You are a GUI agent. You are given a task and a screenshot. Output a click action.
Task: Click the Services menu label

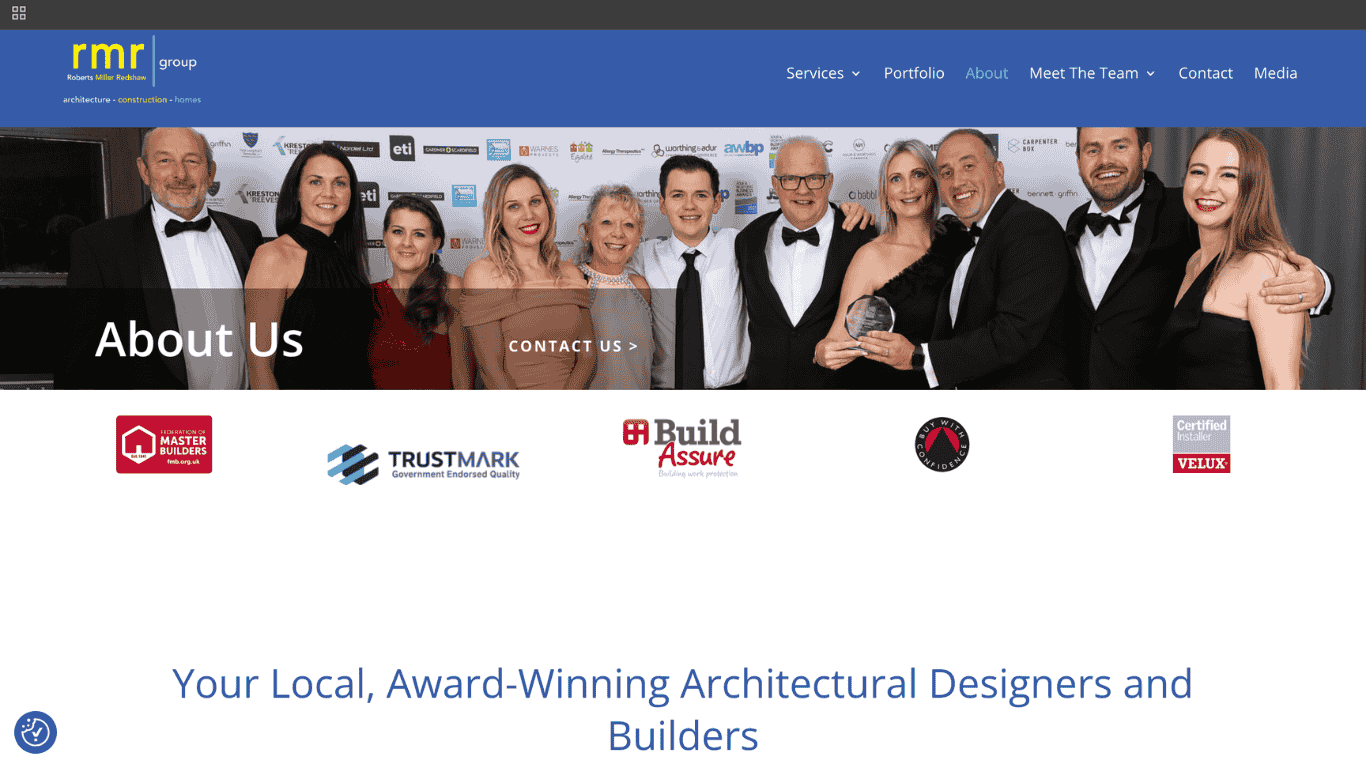point(814,73)
